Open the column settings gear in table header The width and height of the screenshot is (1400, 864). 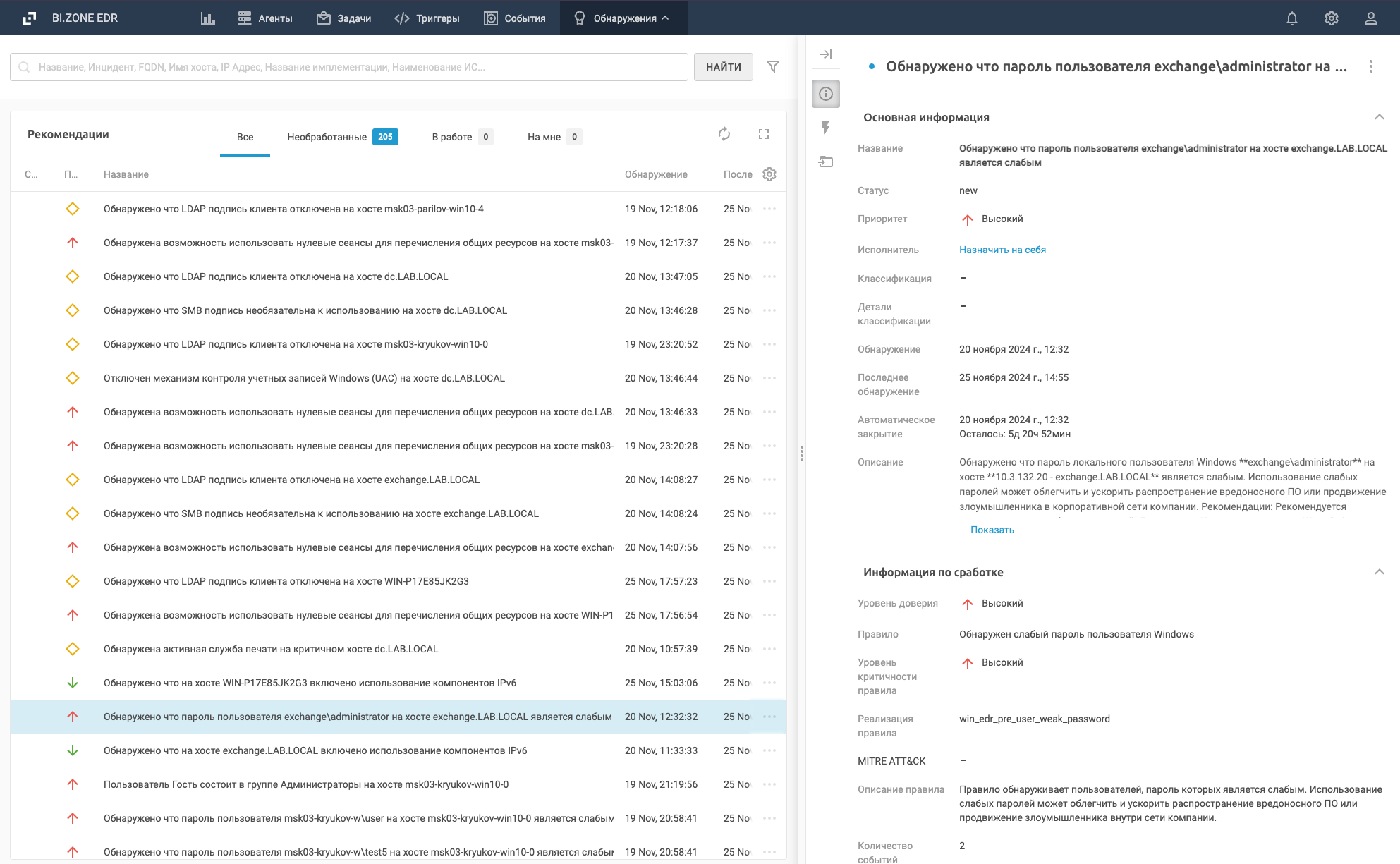(769, 174)
